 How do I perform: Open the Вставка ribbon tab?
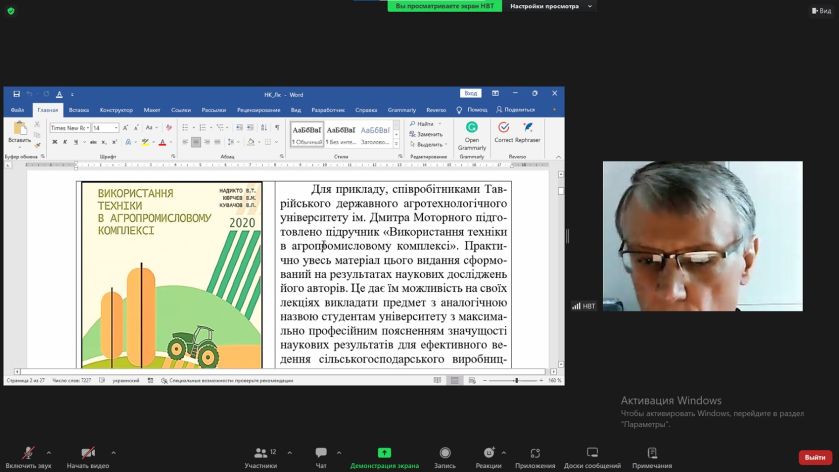pyautogui.click(x=79, y=110)
